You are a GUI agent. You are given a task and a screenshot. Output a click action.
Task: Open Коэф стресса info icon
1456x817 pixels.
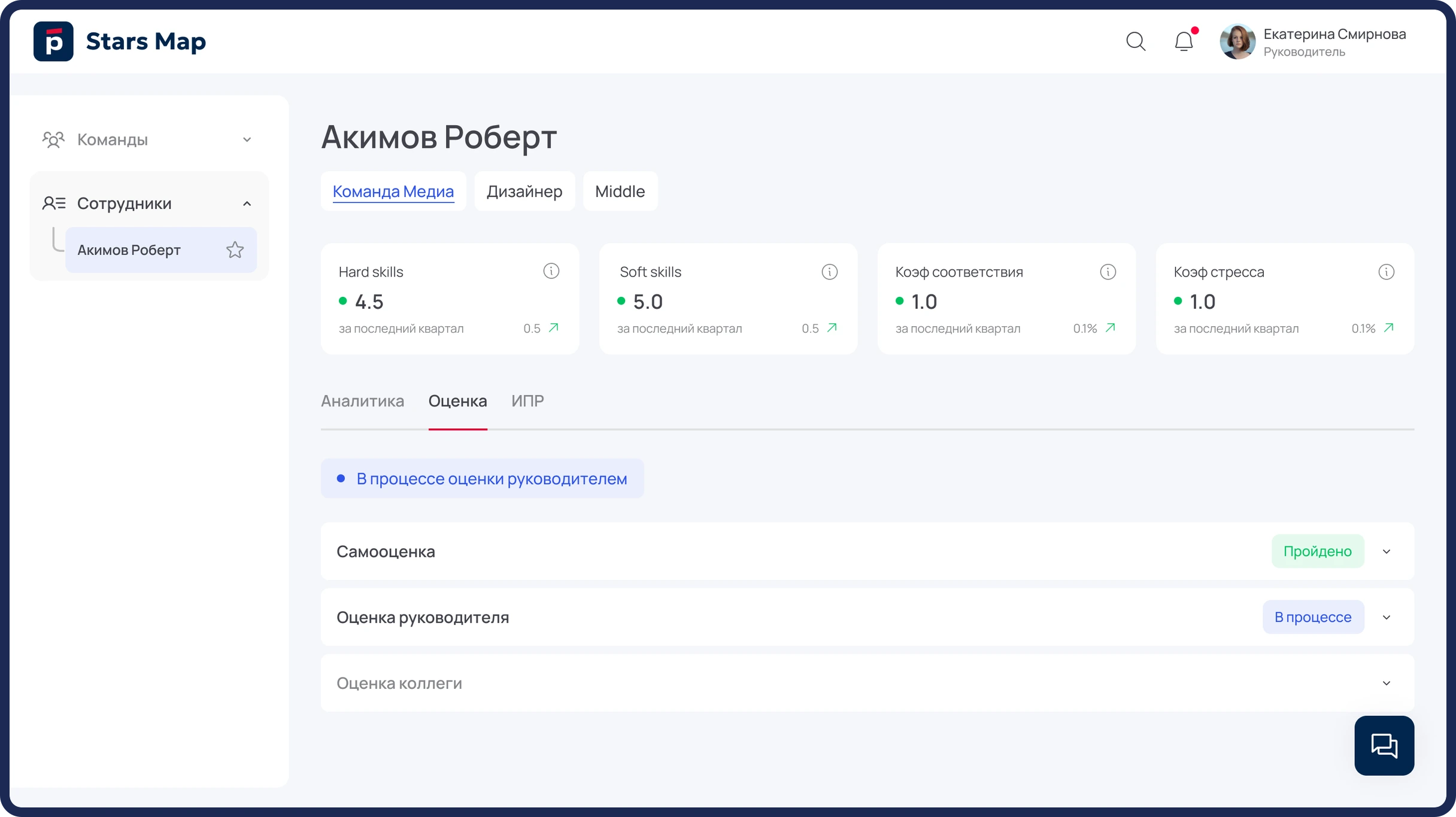click(x=1386, y=272)
